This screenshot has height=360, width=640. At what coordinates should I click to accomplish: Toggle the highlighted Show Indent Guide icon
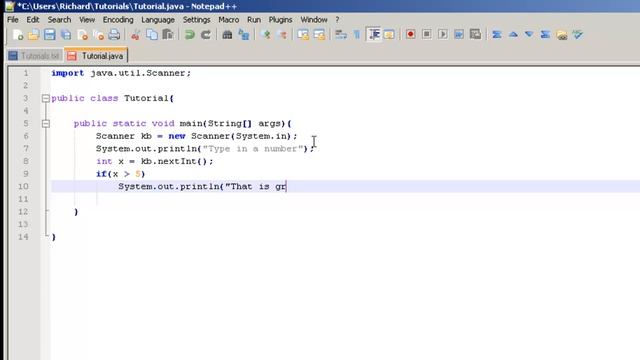[x=373, y=35]
